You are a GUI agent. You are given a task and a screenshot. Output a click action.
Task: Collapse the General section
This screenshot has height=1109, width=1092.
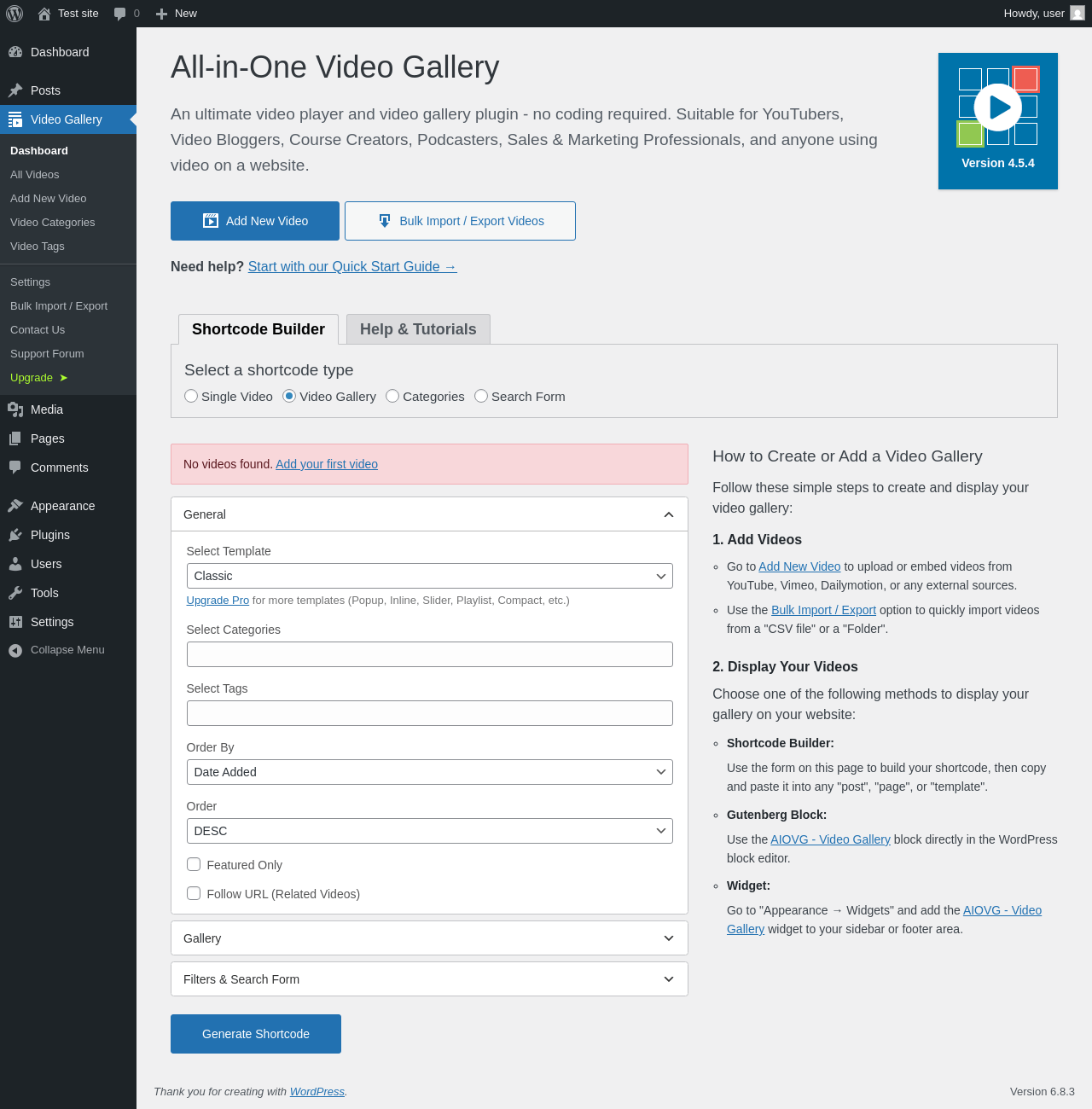point(429,514)
